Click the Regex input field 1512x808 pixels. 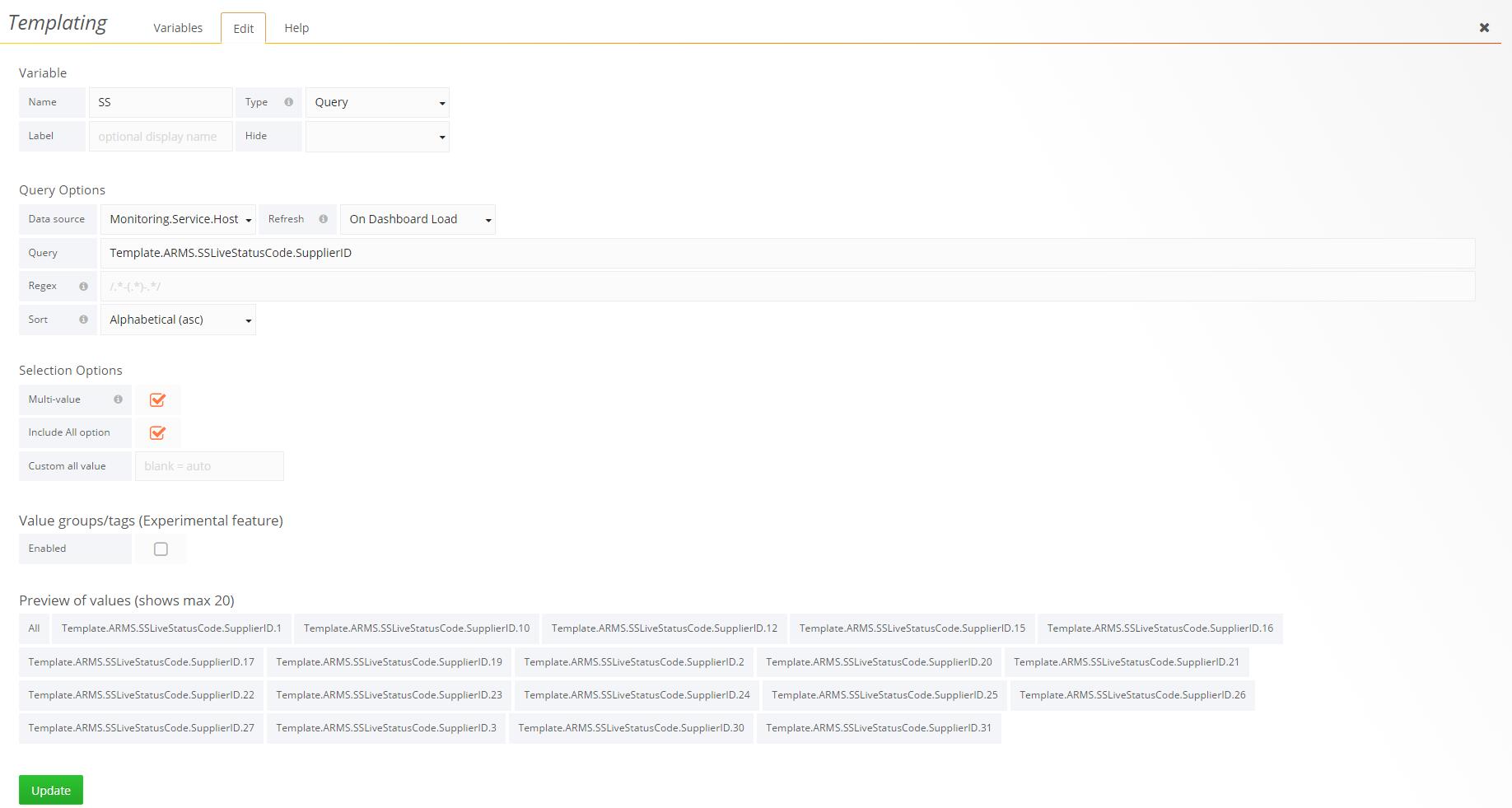click(x=787, y=287)
